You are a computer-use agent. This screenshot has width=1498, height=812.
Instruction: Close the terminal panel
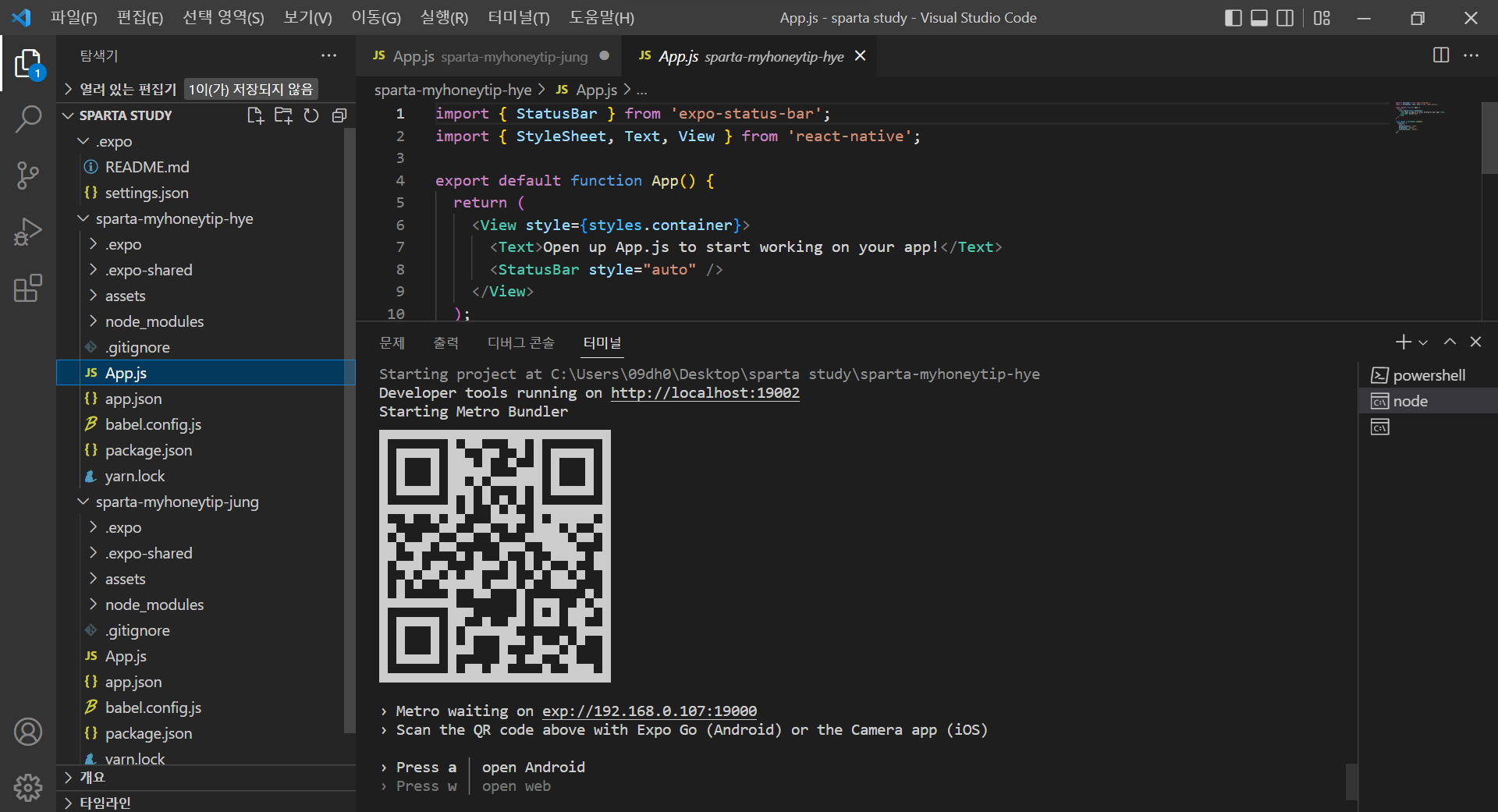point(1475,342)
